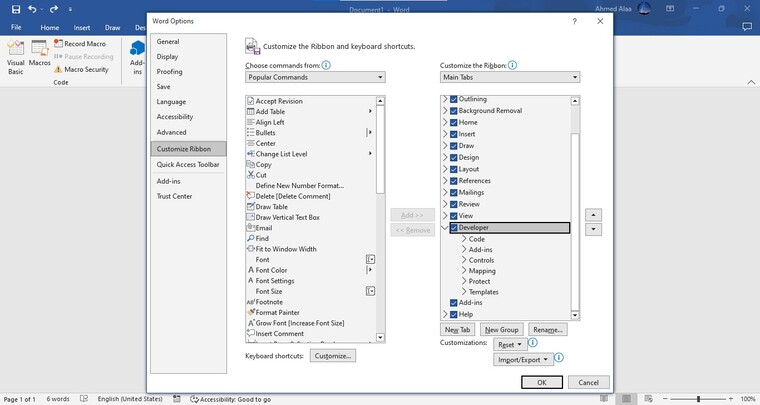760x405 pixels.
Task: Open the Popular Commands dropdown
Action: click(x=315, y=77)
